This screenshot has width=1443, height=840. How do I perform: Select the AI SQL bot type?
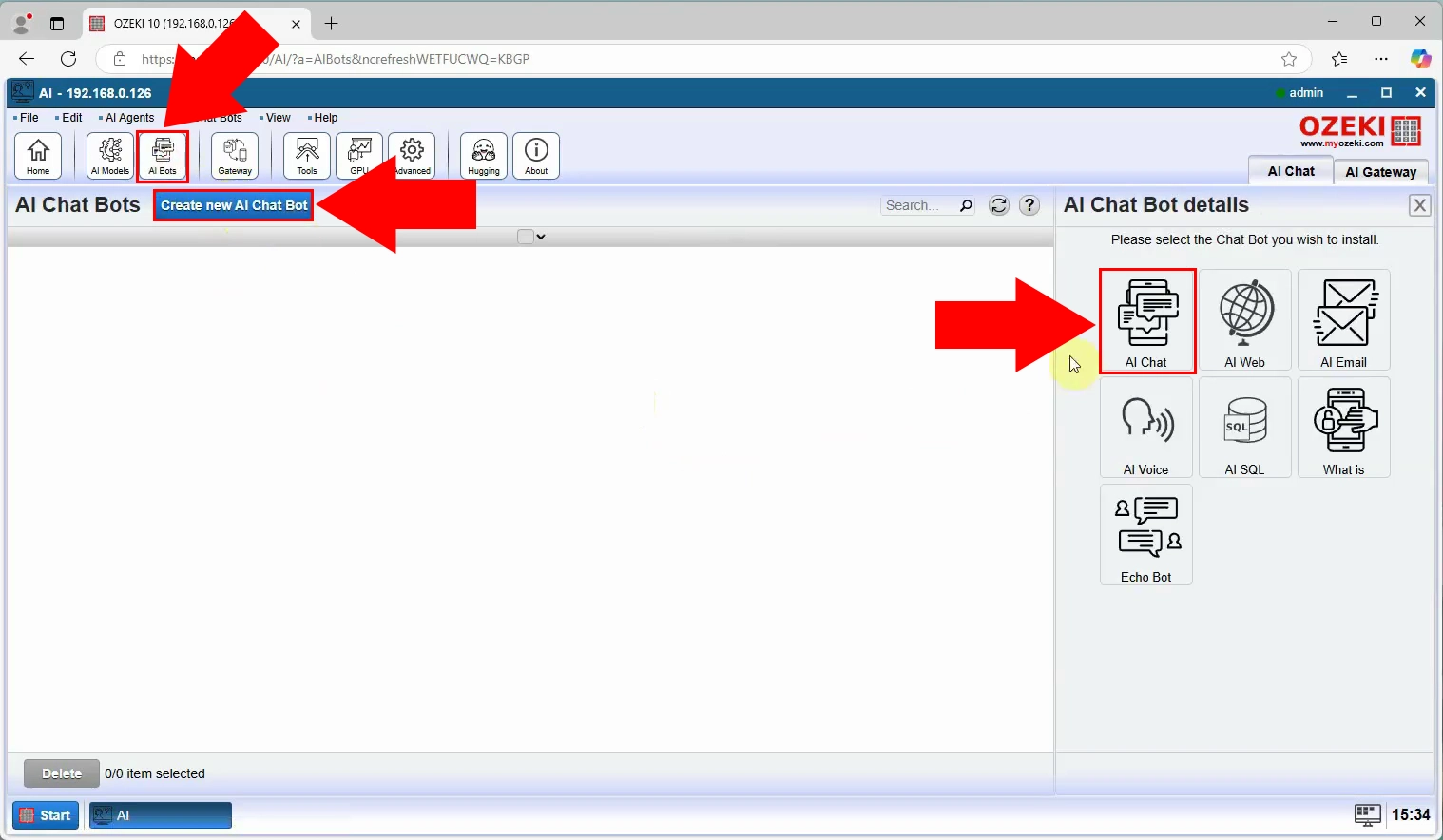pyautogui.click(x=1245, y=428)
